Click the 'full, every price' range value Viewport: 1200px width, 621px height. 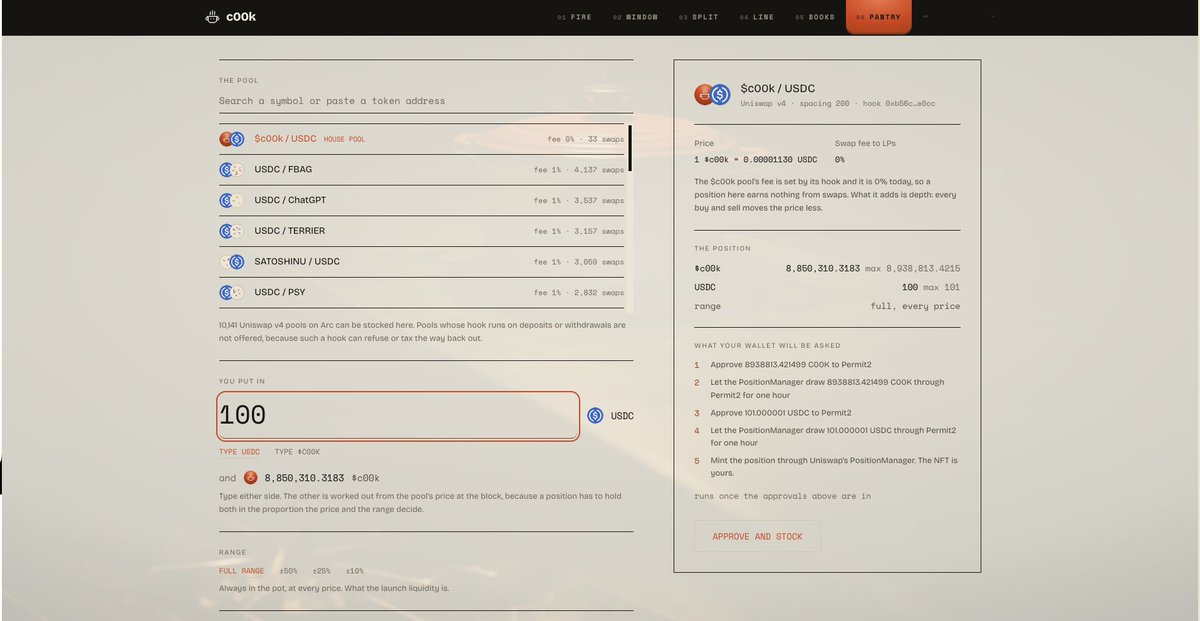click(x=915, y=306)
